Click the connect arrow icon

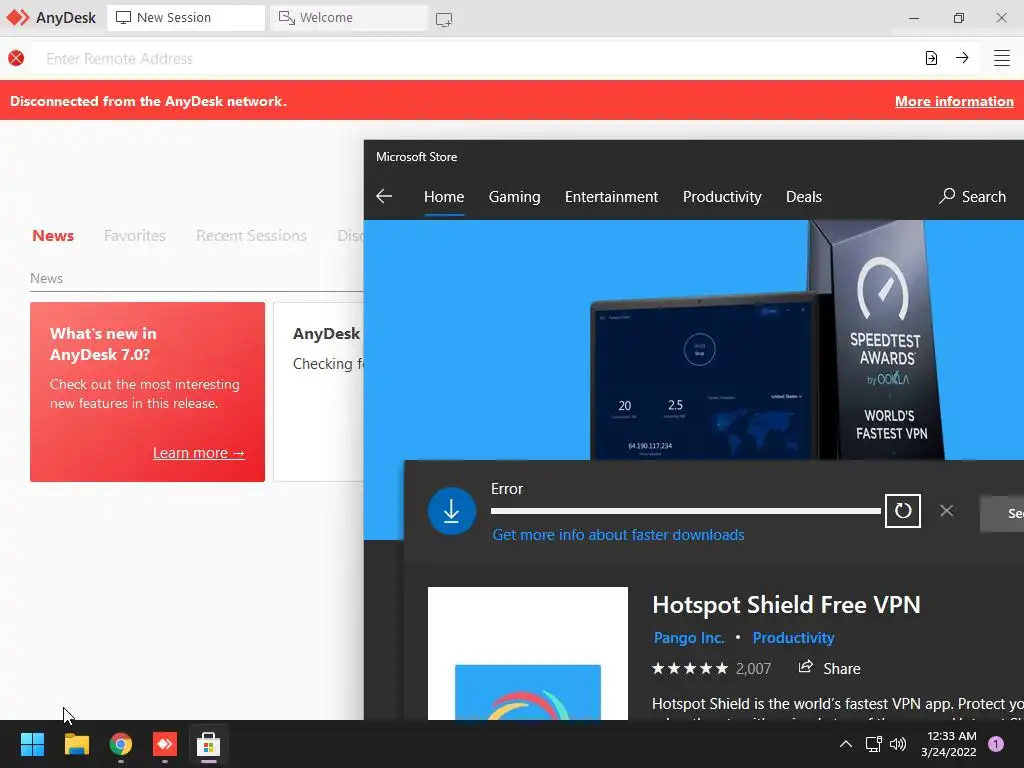[x=962, y=57]
